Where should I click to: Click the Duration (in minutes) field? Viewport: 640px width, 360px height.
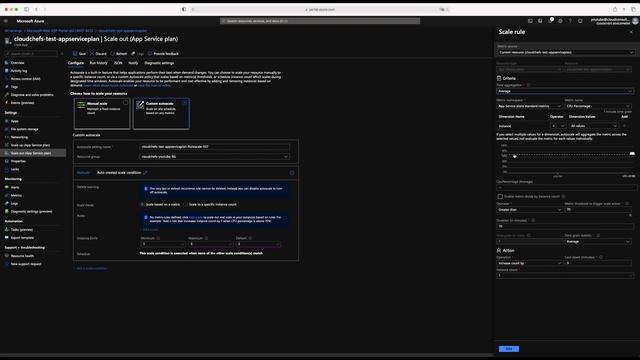click(x=565, y=226)
